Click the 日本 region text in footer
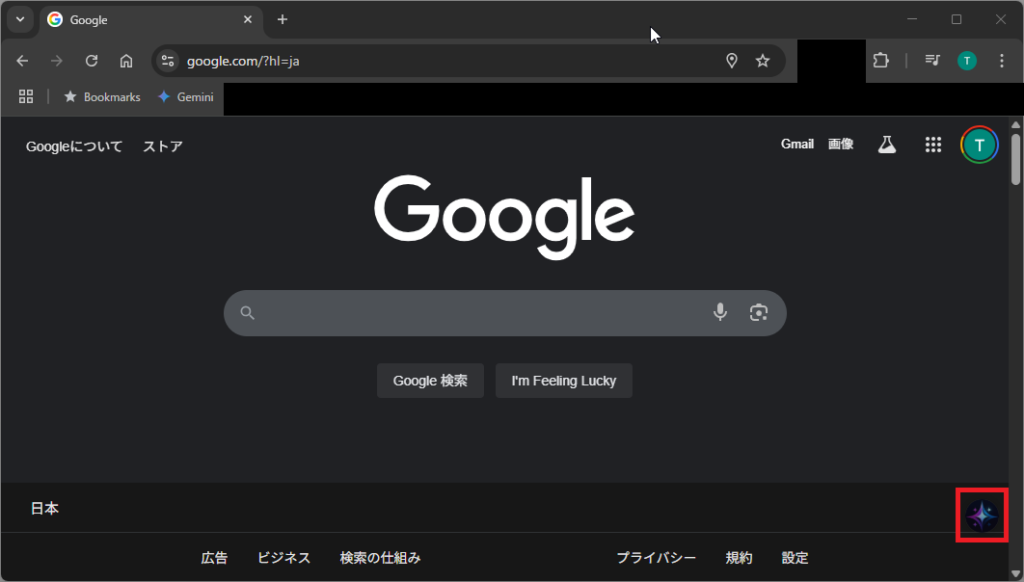Image resolution: width=1024 pixels, height=582 pixels. 44,508
